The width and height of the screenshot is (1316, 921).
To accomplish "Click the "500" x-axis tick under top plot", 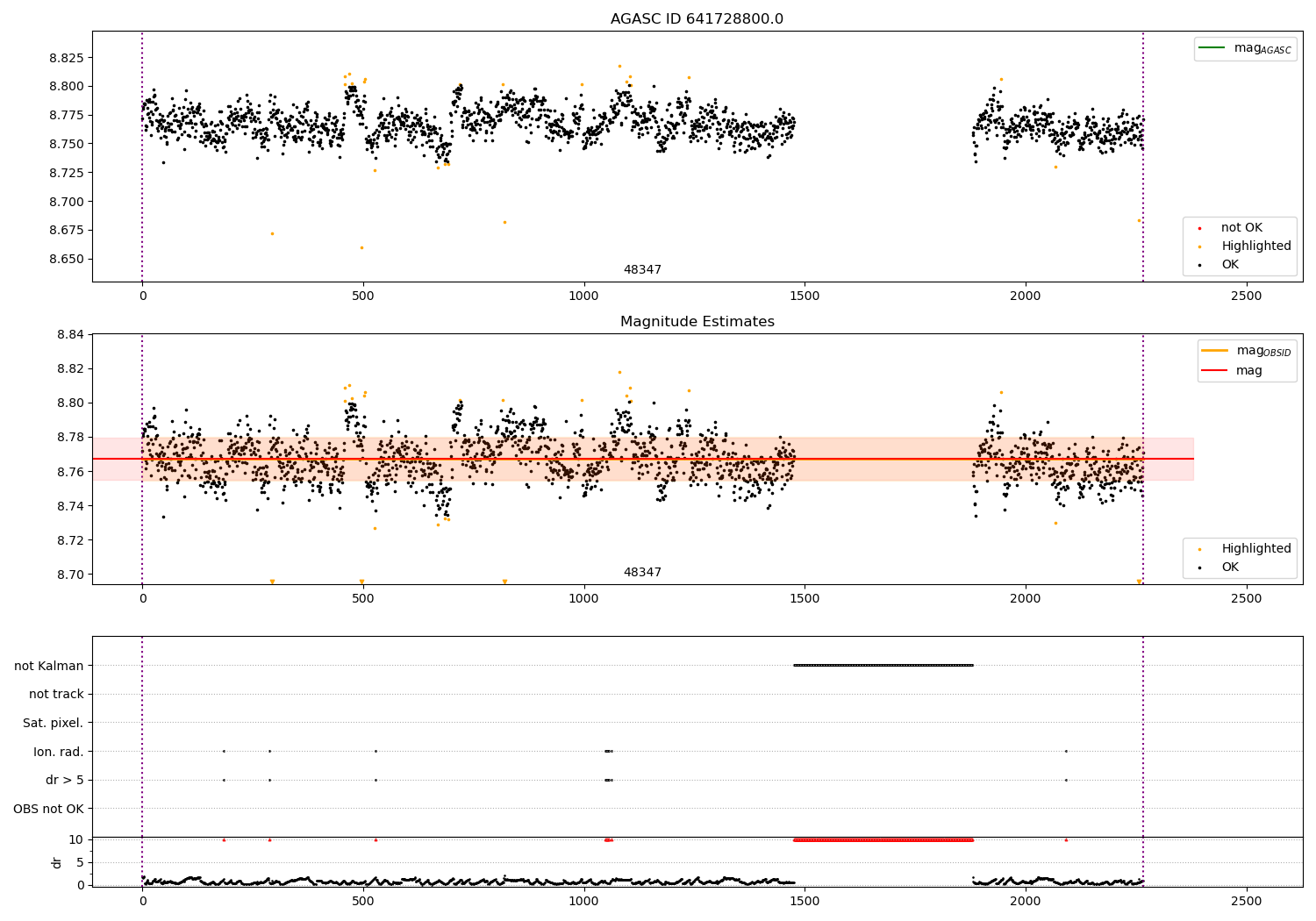I will 363,296.
